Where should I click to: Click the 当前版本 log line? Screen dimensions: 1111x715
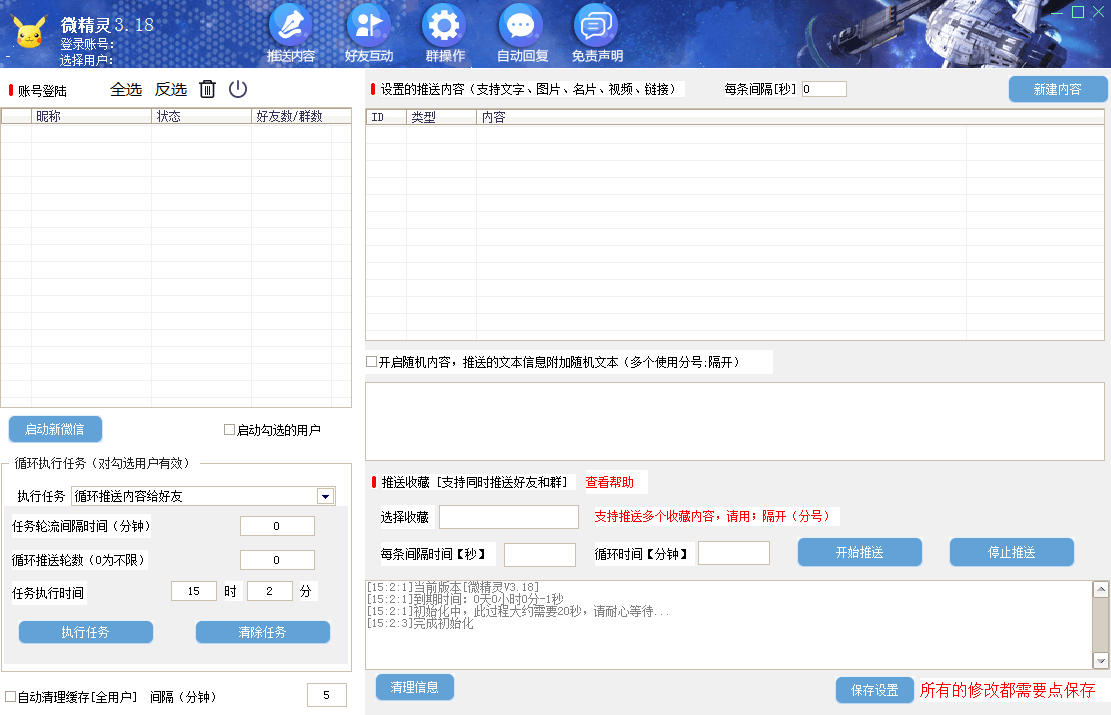(x=453, y=587)
